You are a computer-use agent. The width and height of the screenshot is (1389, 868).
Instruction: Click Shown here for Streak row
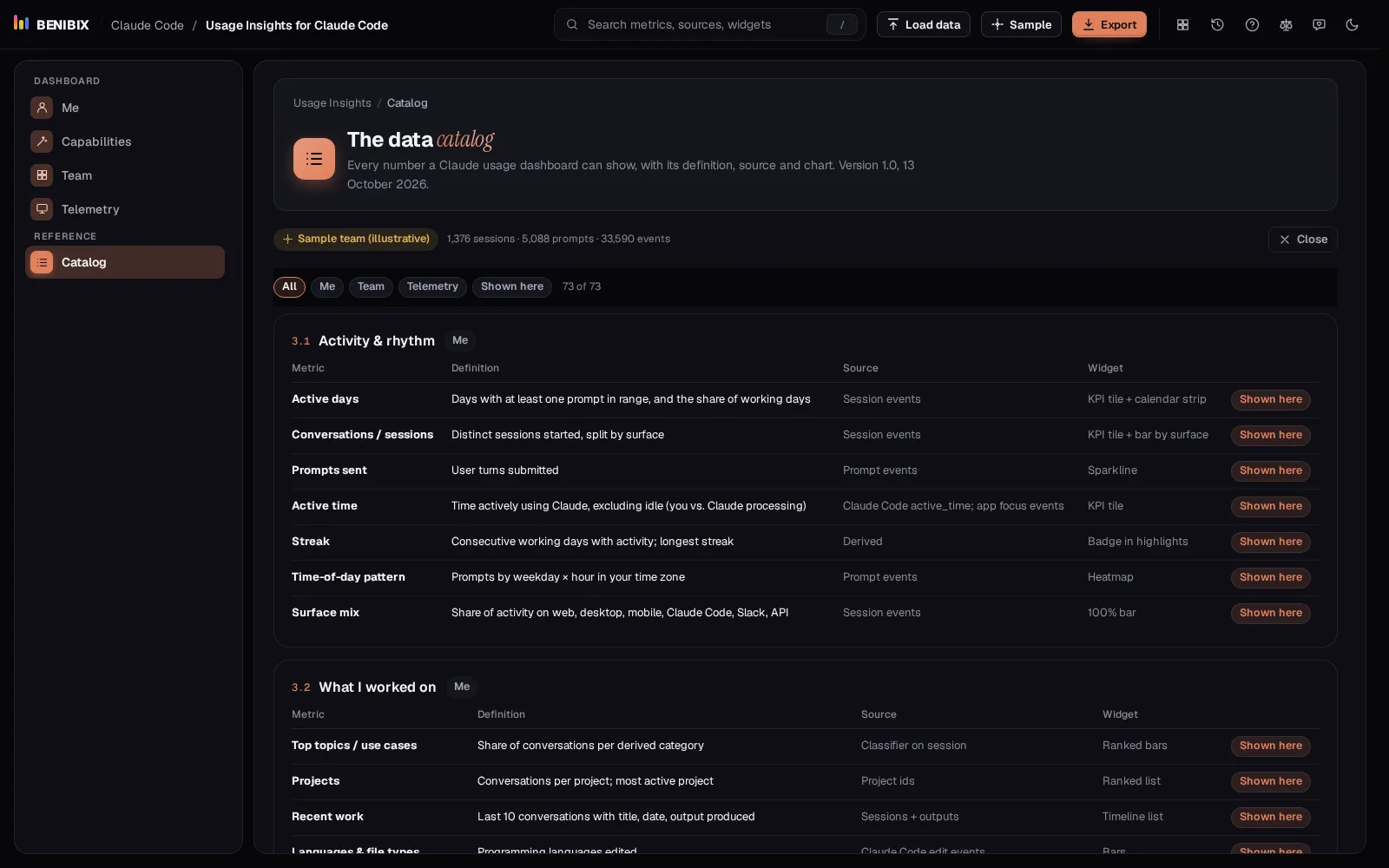pos(1271,542)
